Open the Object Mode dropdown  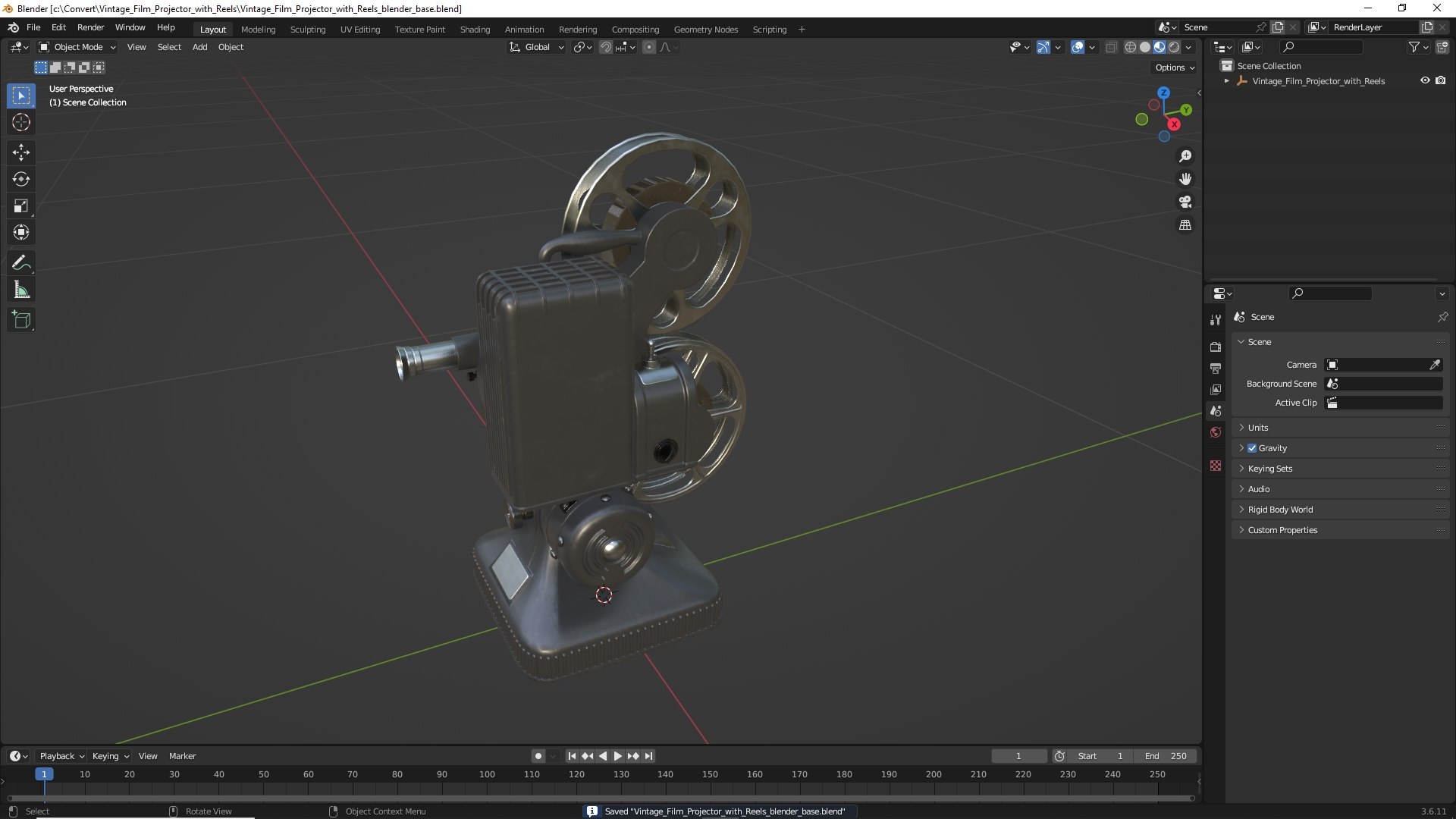[x=77, y=47]
